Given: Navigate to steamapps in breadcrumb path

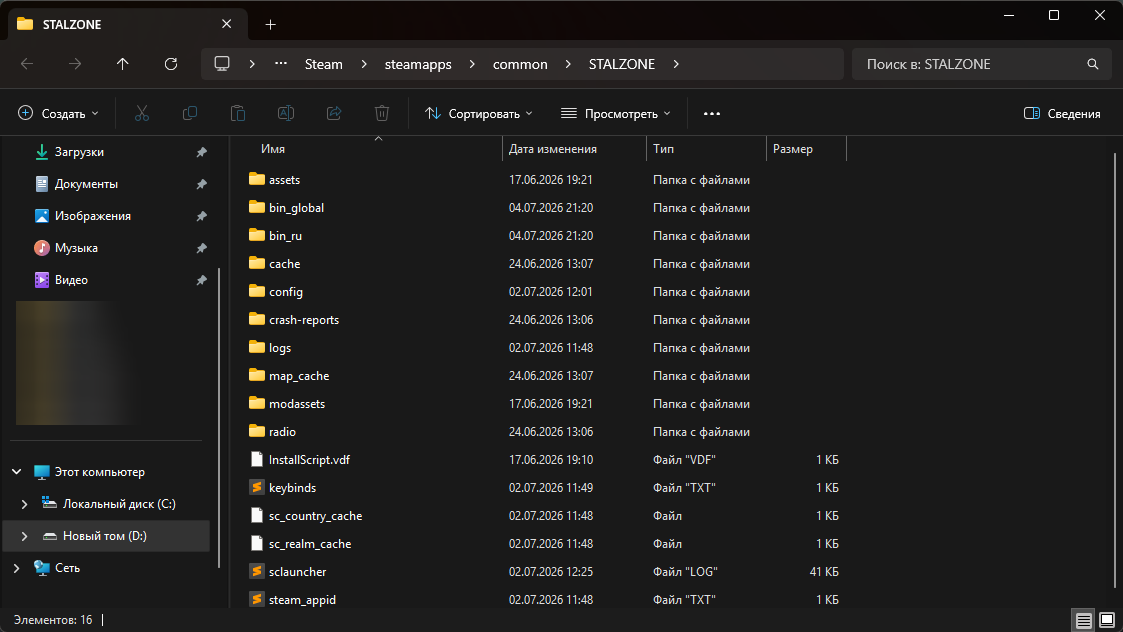Looking at the screenshot, I should pyautogui.click(x=418, y=64).
